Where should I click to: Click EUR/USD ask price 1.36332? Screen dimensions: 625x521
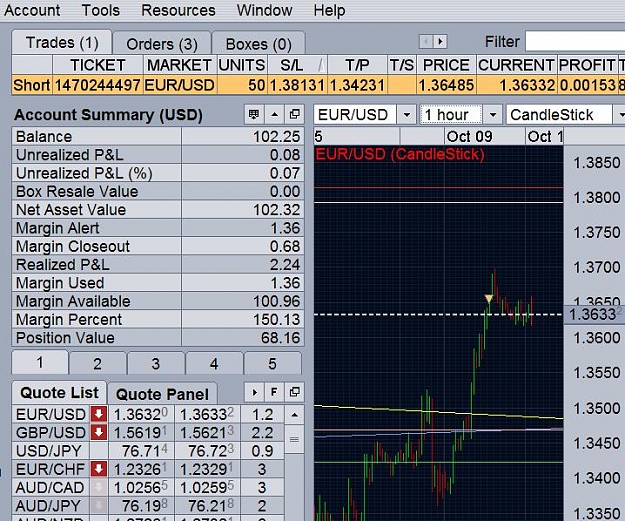[x=206, y=414]
